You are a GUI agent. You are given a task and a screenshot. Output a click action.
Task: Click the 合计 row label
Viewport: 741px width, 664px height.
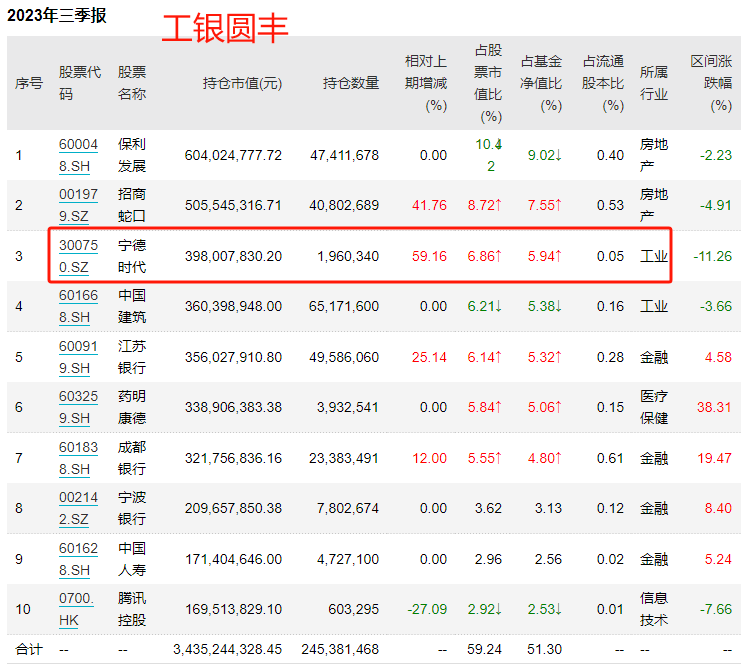pyautogui.click(x=29, y=649)
